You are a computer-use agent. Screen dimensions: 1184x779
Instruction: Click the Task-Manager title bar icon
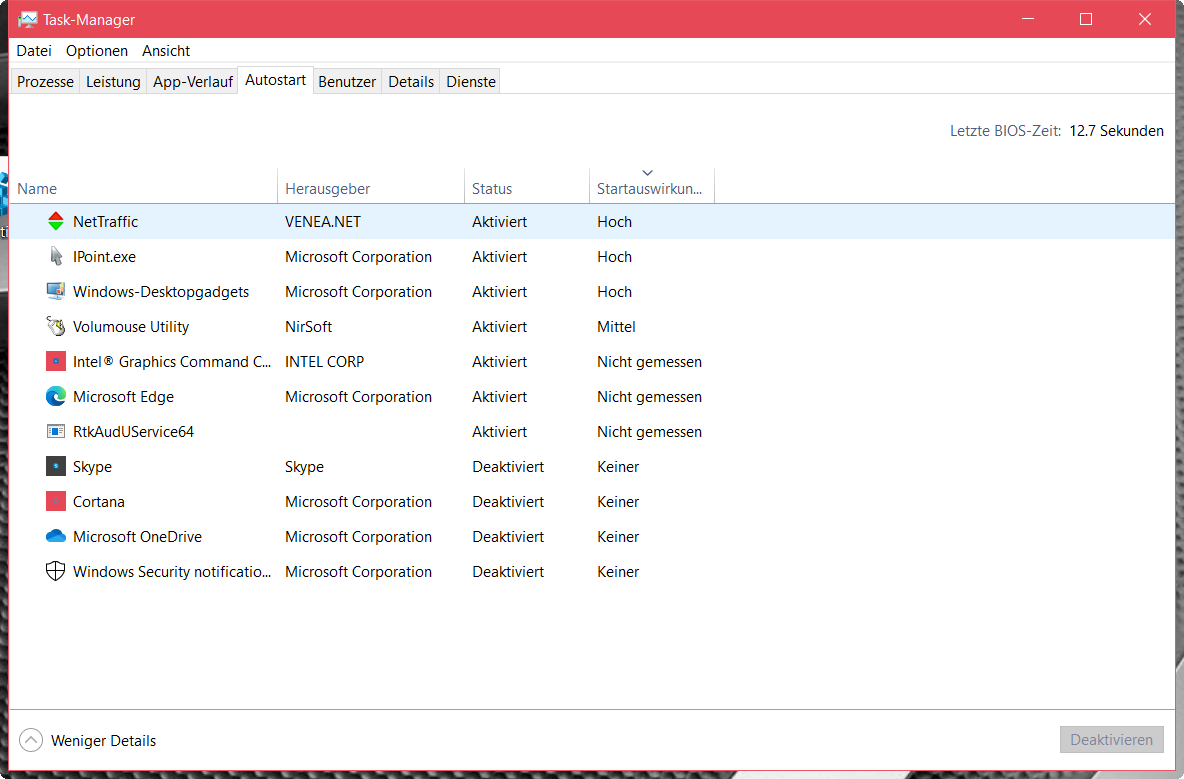(27, 20)
